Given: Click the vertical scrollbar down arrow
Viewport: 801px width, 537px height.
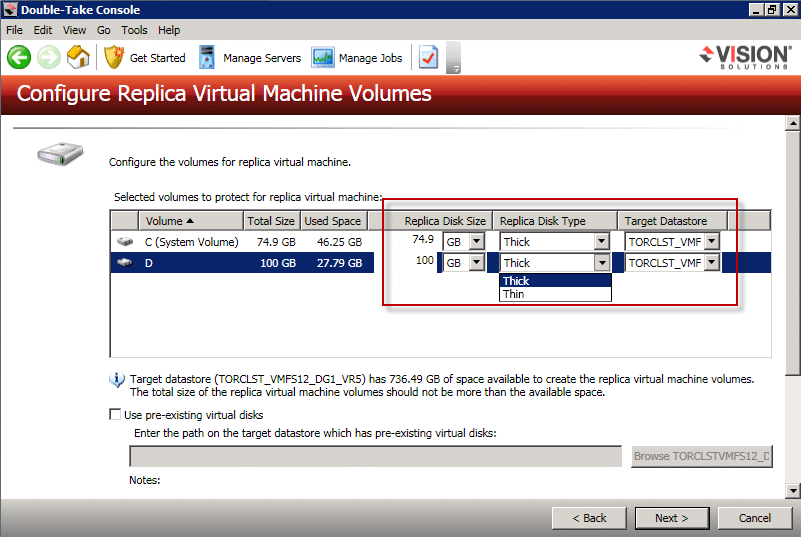Looking at the screenshot, I should (792, 490).
